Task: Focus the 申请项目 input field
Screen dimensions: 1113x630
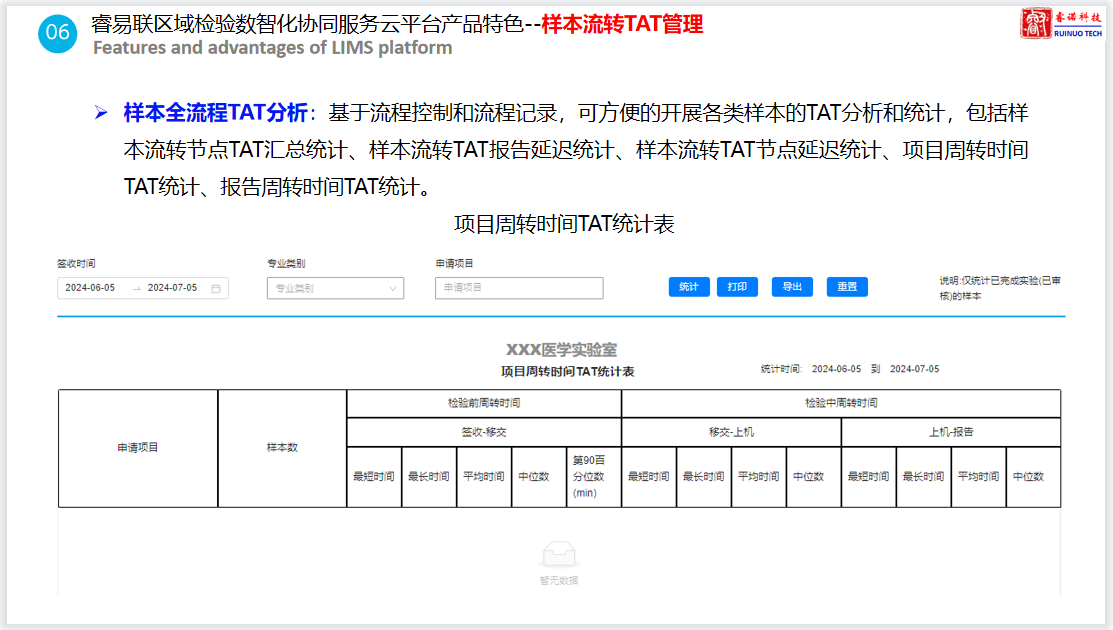Action: [519, 288]
